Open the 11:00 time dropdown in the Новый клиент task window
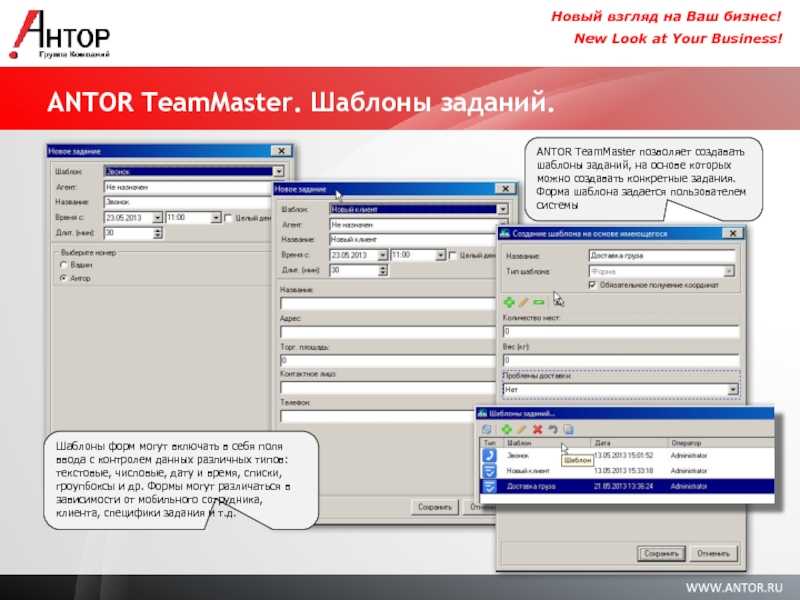This screenshot has height=600, width=800. [x=441, y=255]
